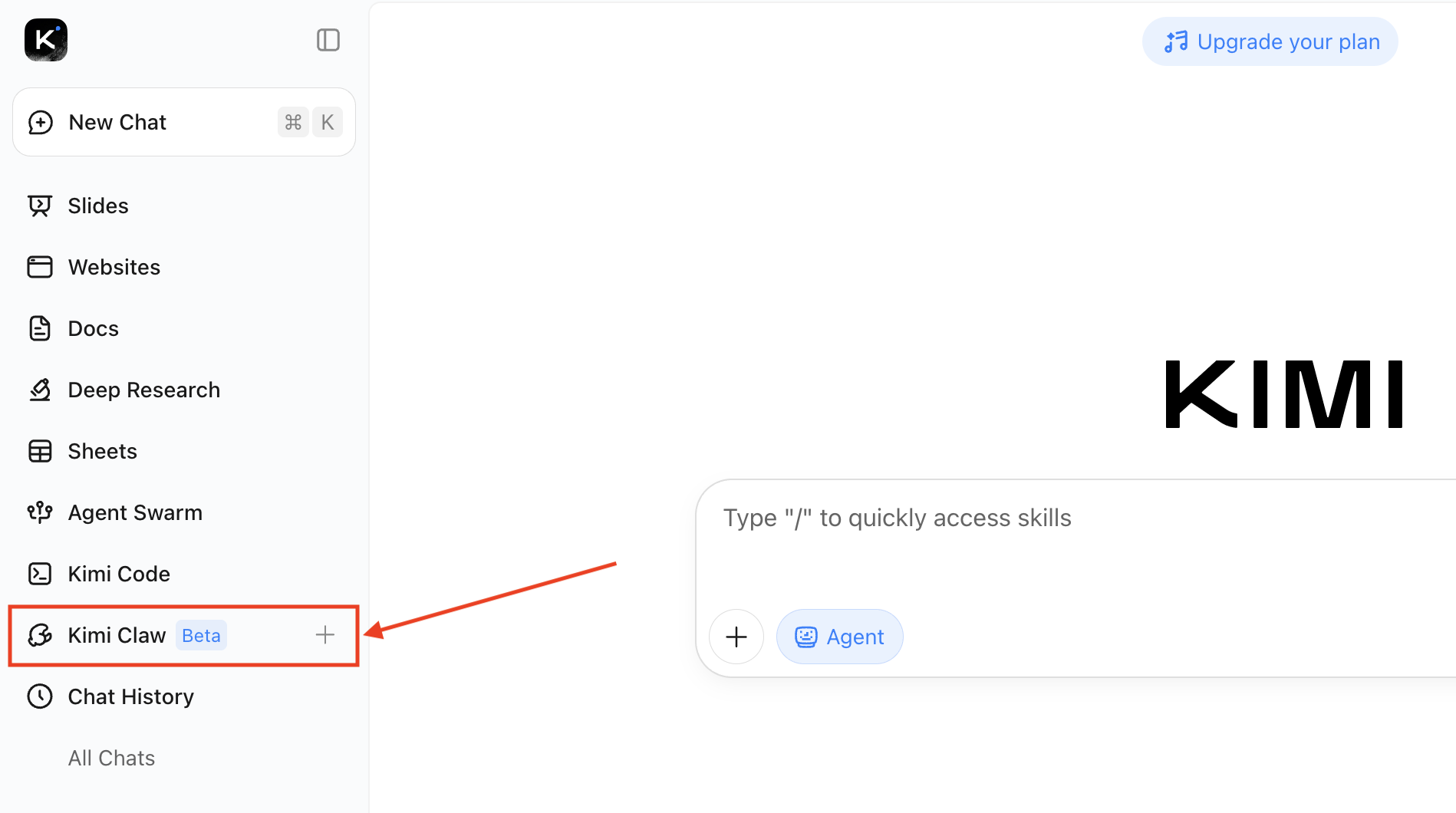
Task: Open the Websites browser icon
Action: (40, 267)
